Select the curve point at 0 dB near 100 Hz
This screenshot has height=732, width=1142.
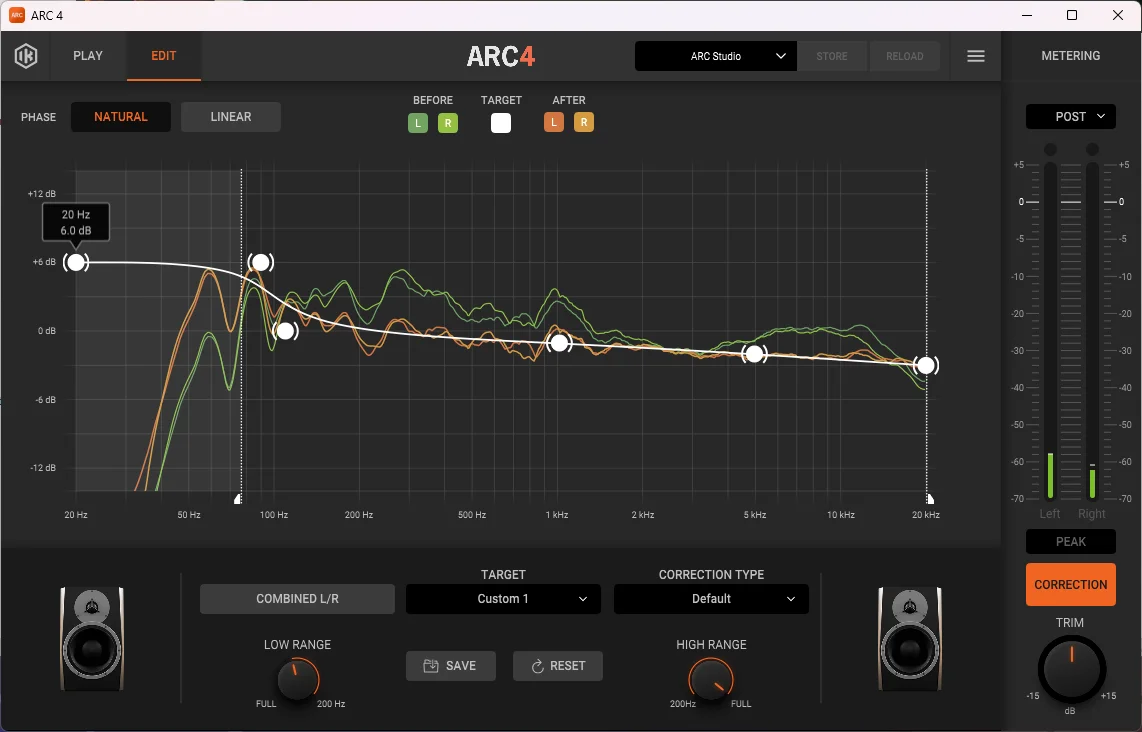pyautogui.click(x=286, y=331)
